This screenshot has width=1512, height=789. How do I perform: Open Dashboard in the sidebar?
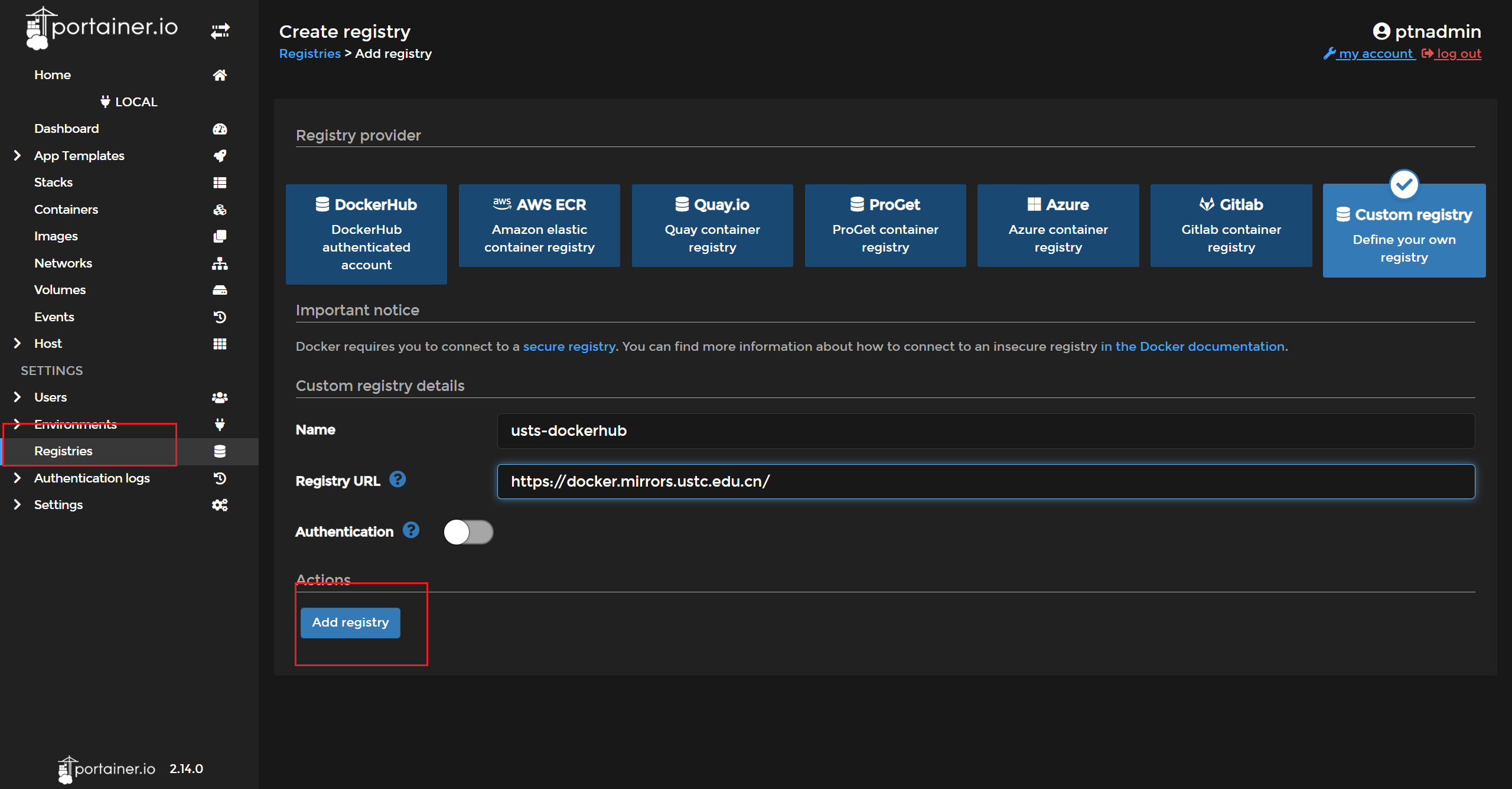[67, 129]
